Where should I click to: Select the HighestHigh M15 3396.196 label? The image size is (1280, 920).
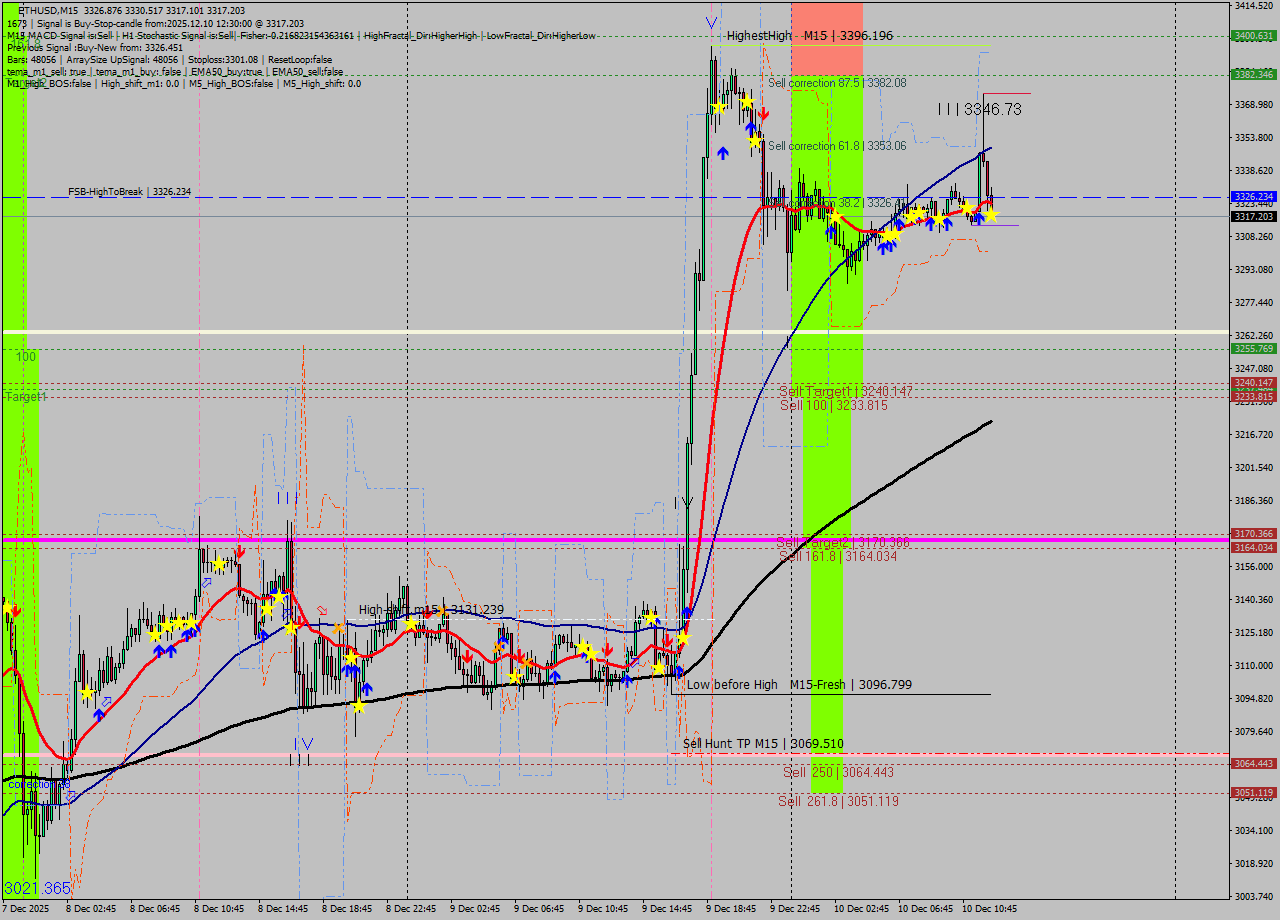pyautogui.click(x=809, y=36)
